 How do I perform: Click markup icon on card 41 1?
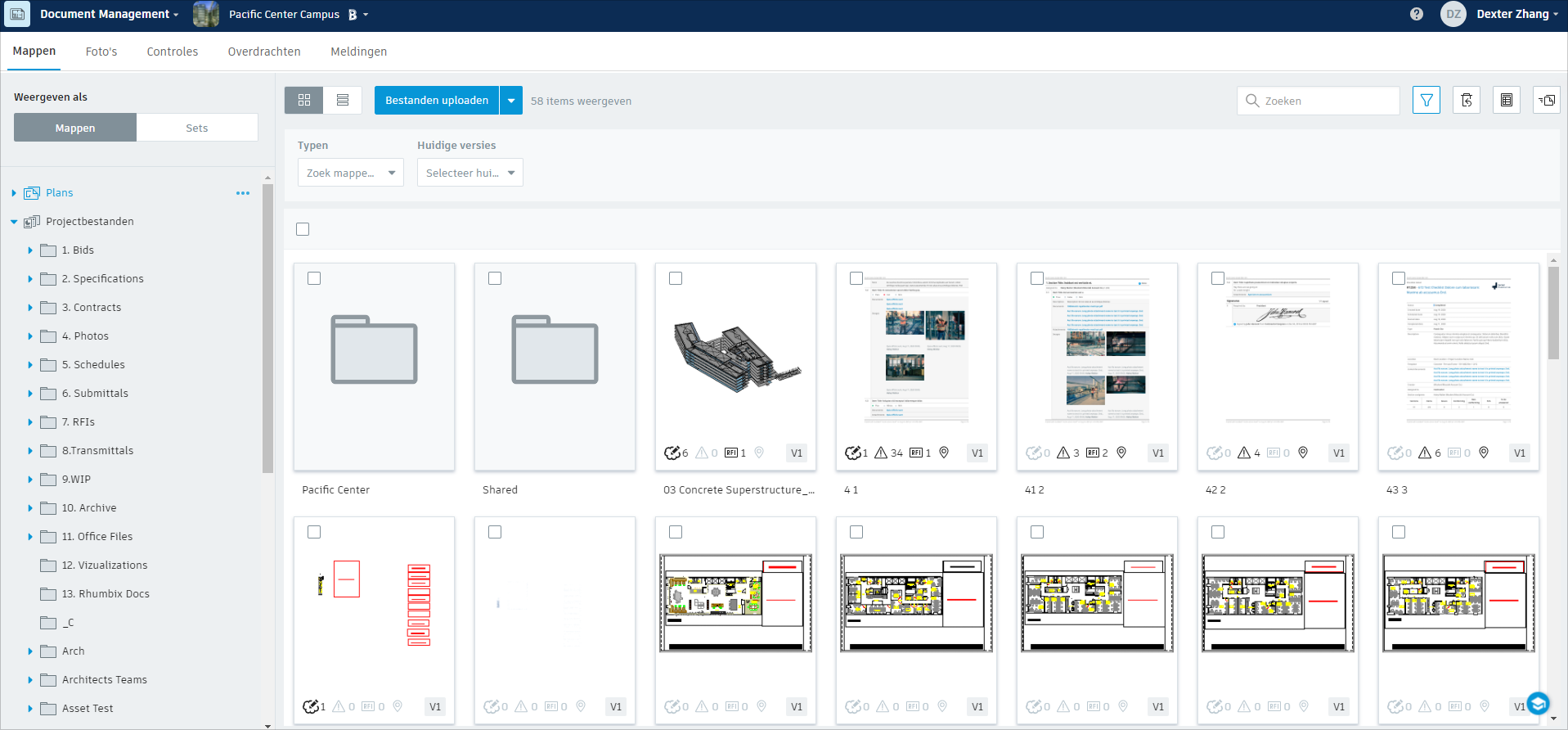click(x=852, y=453)
